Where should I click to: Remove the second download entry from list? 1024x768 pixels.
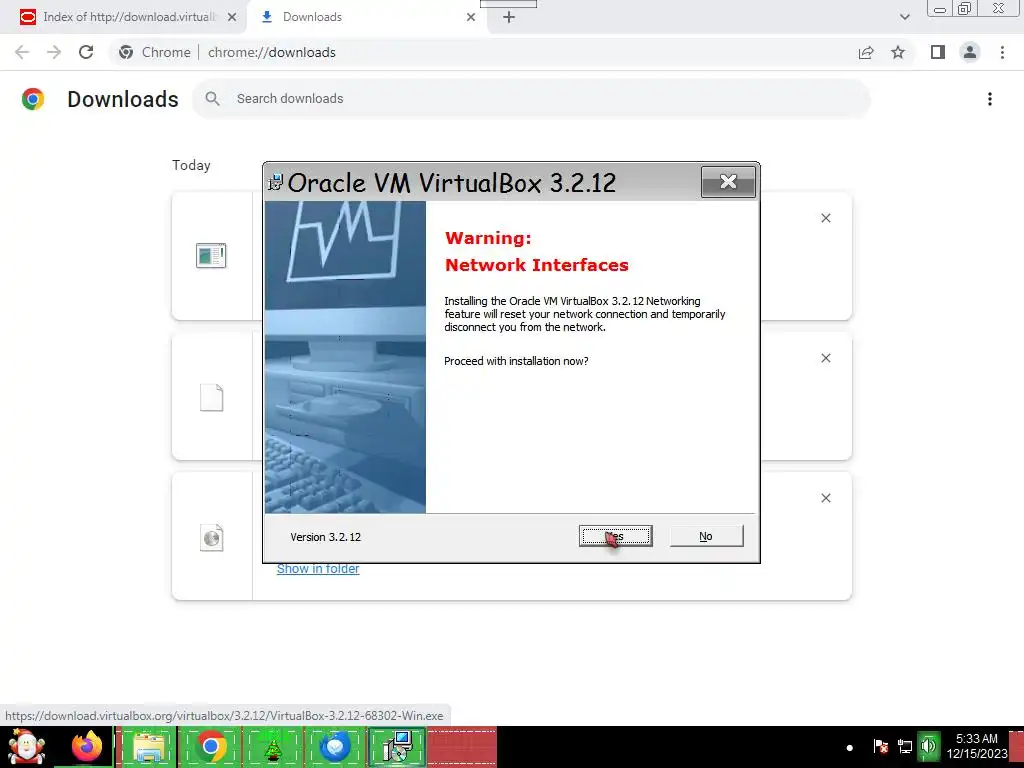coord(826,358)
